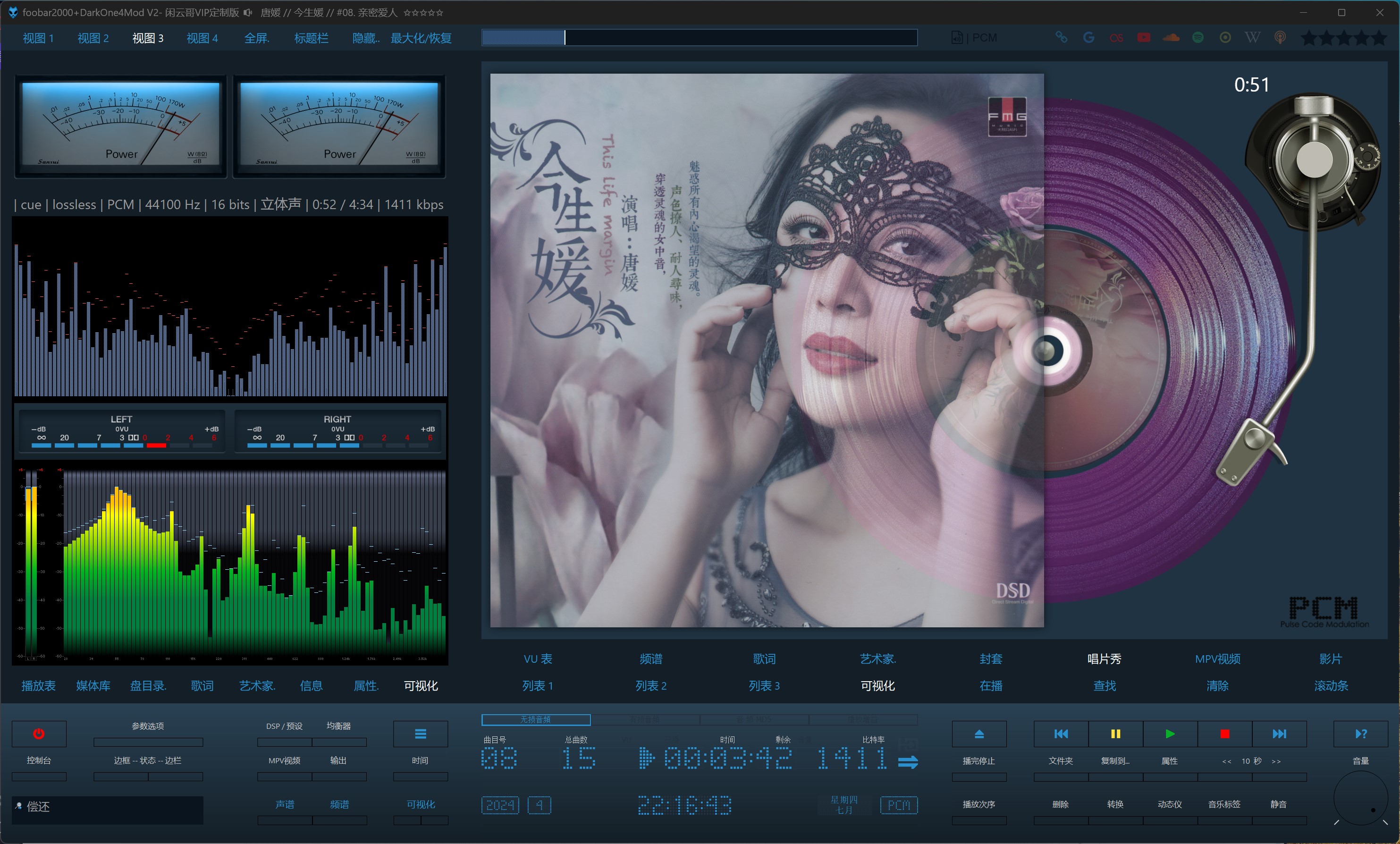Open the Last.fm icon

tap(1116, 38)
